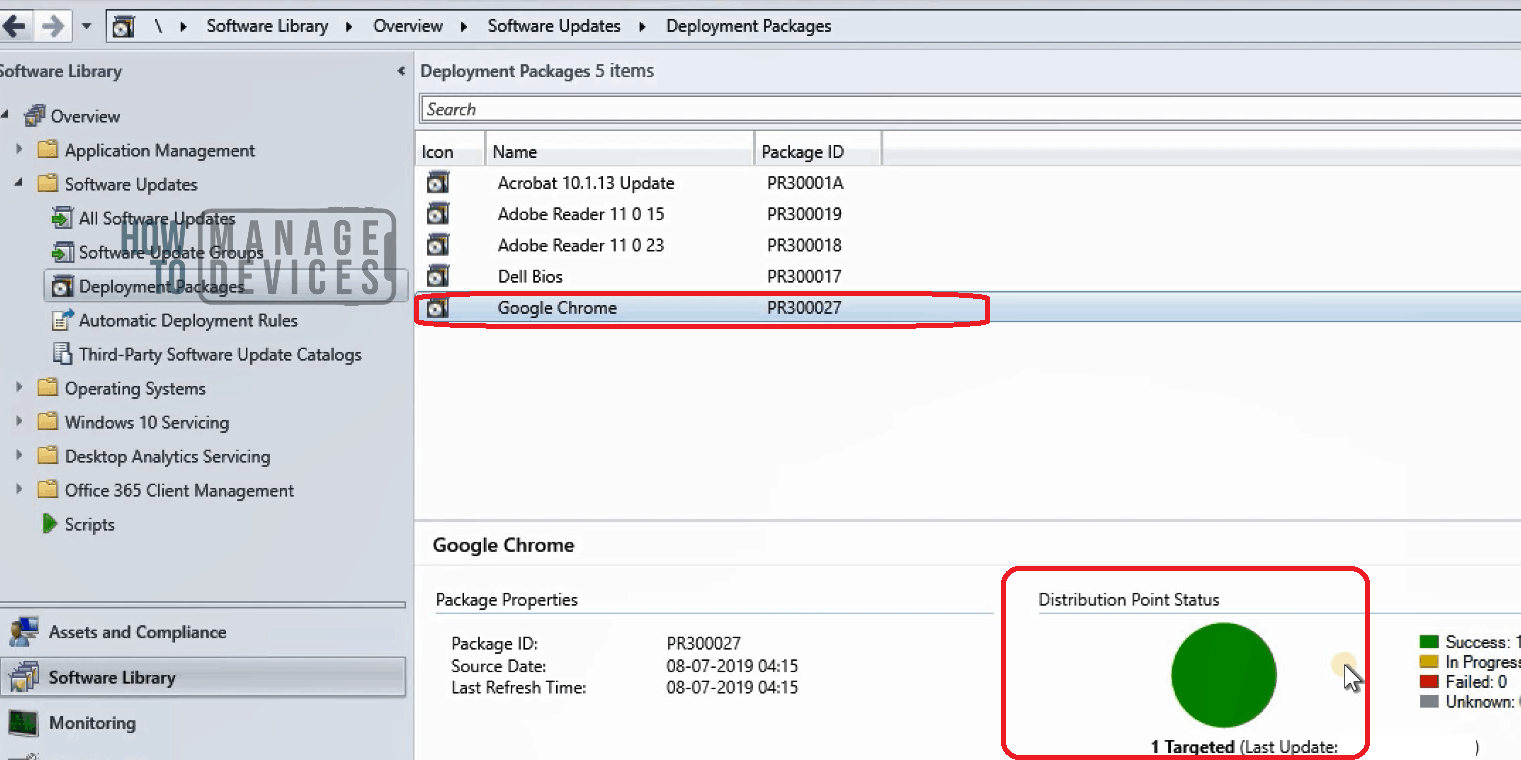Click the yellow In Progress legend swatch
The image size is (1521, 760).
(x=1429, y=662)
